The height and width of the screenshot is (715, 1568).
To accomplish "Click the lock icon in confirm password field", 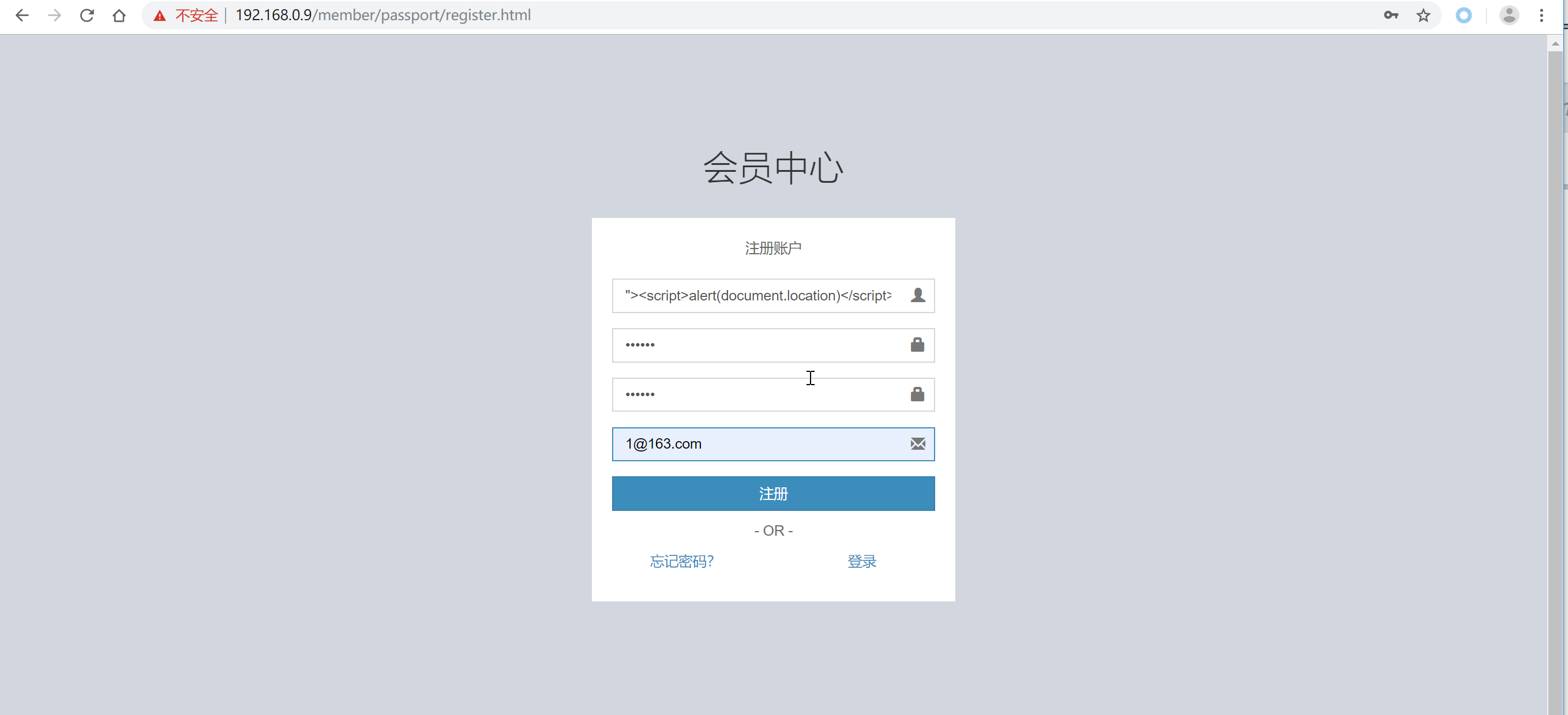I will point(917,394).
